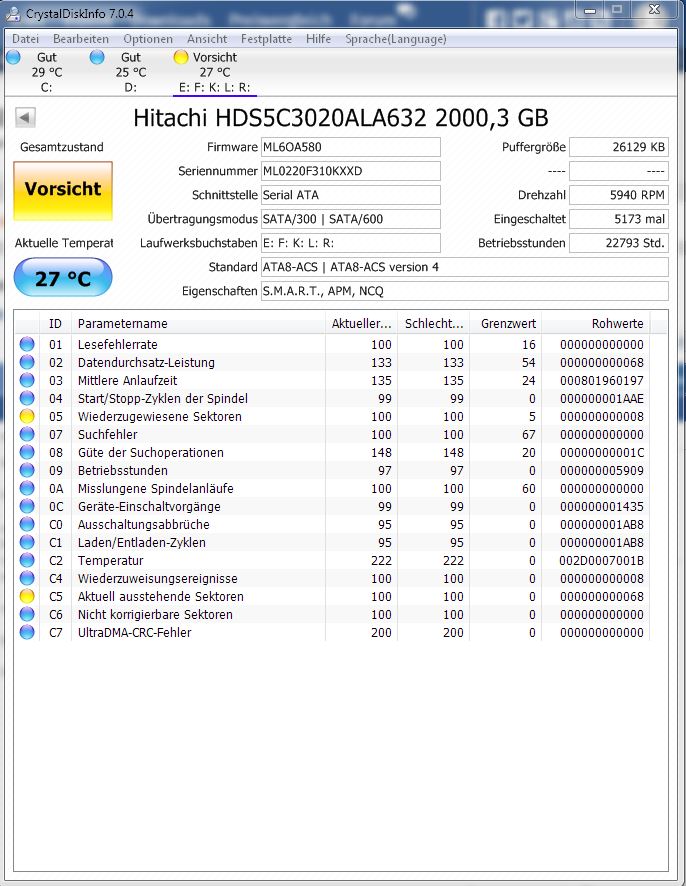Click status orb of Temperatur attribute row

(x=27, y=561)
